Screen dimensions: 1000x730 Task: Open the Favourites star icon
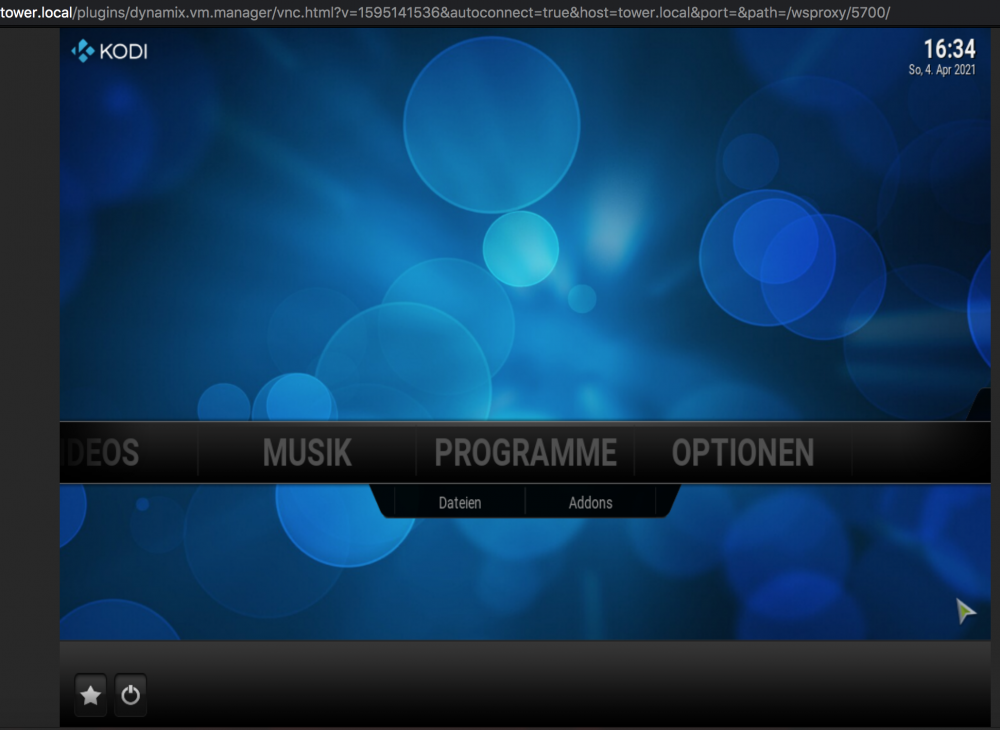click(x=91, y=695)
